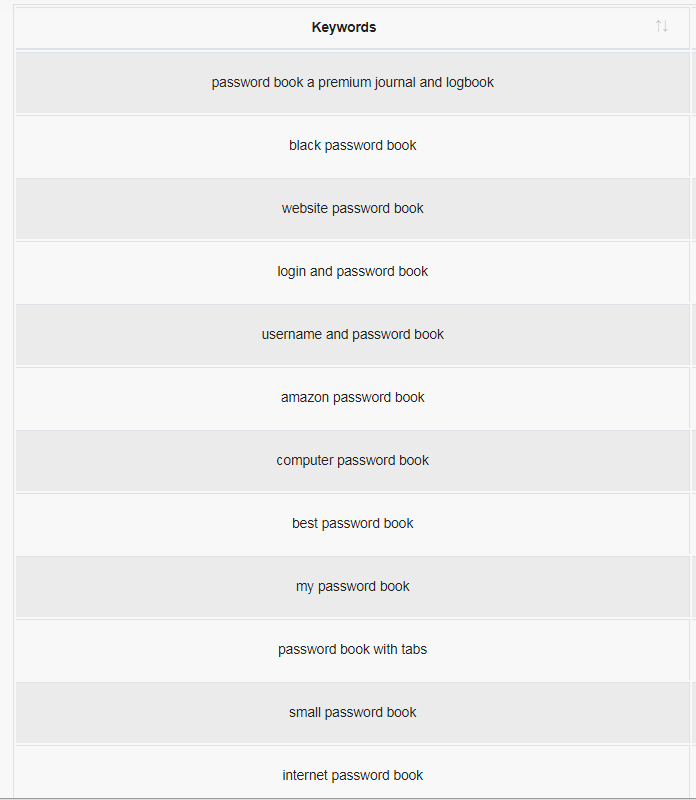The image size is (696, 800).
Task: Pick the 'my password book' row
Action: point(352,587)
